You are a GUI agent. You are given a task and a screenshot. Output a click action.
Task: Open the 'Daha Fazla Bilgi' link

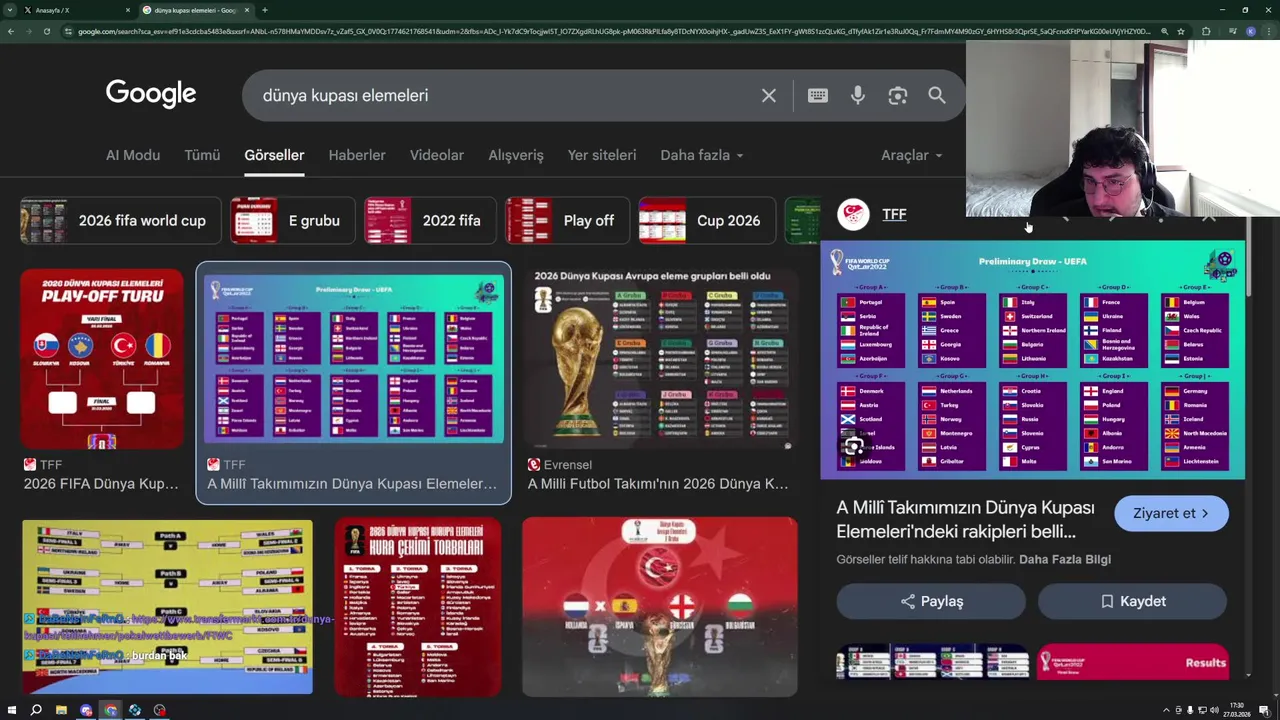1064,559
